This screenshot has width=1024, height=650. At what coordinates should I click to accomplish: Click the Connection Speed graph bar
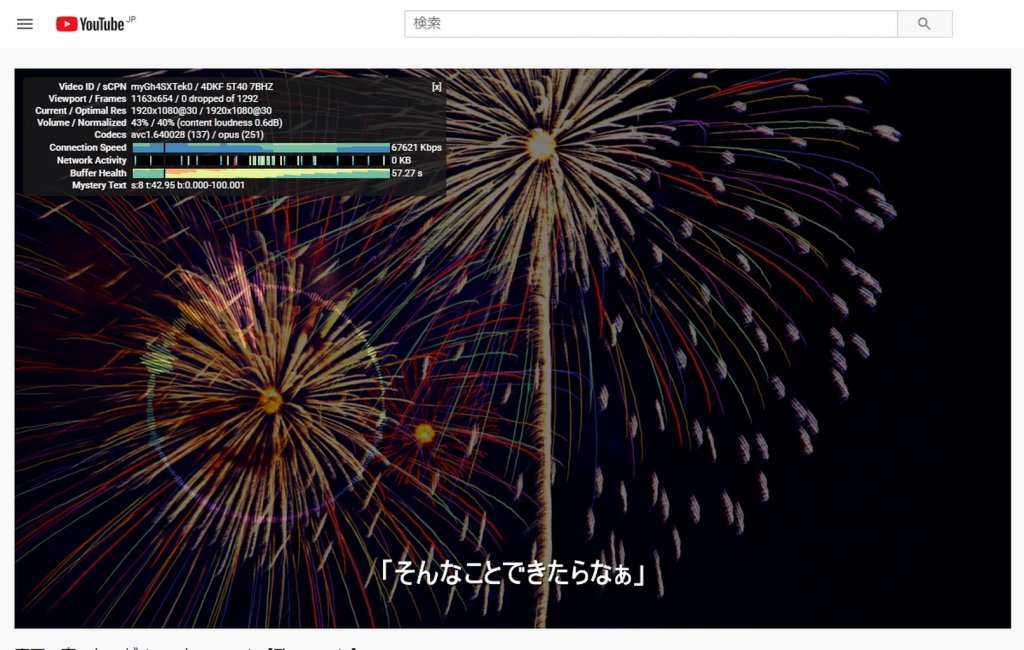click(x=260, y=148)
